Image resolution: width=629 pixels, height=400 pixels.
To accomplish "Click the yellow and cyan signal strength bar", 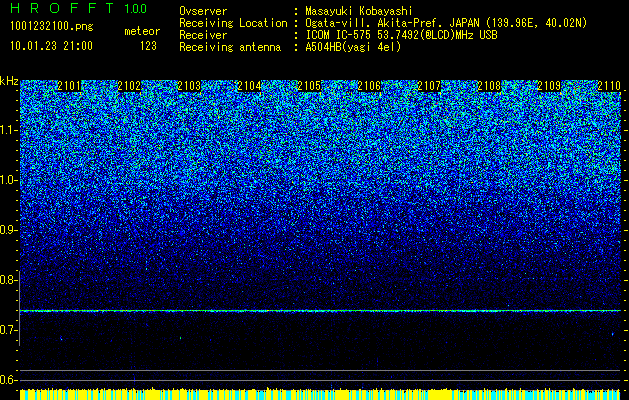I will coord(320,394).
